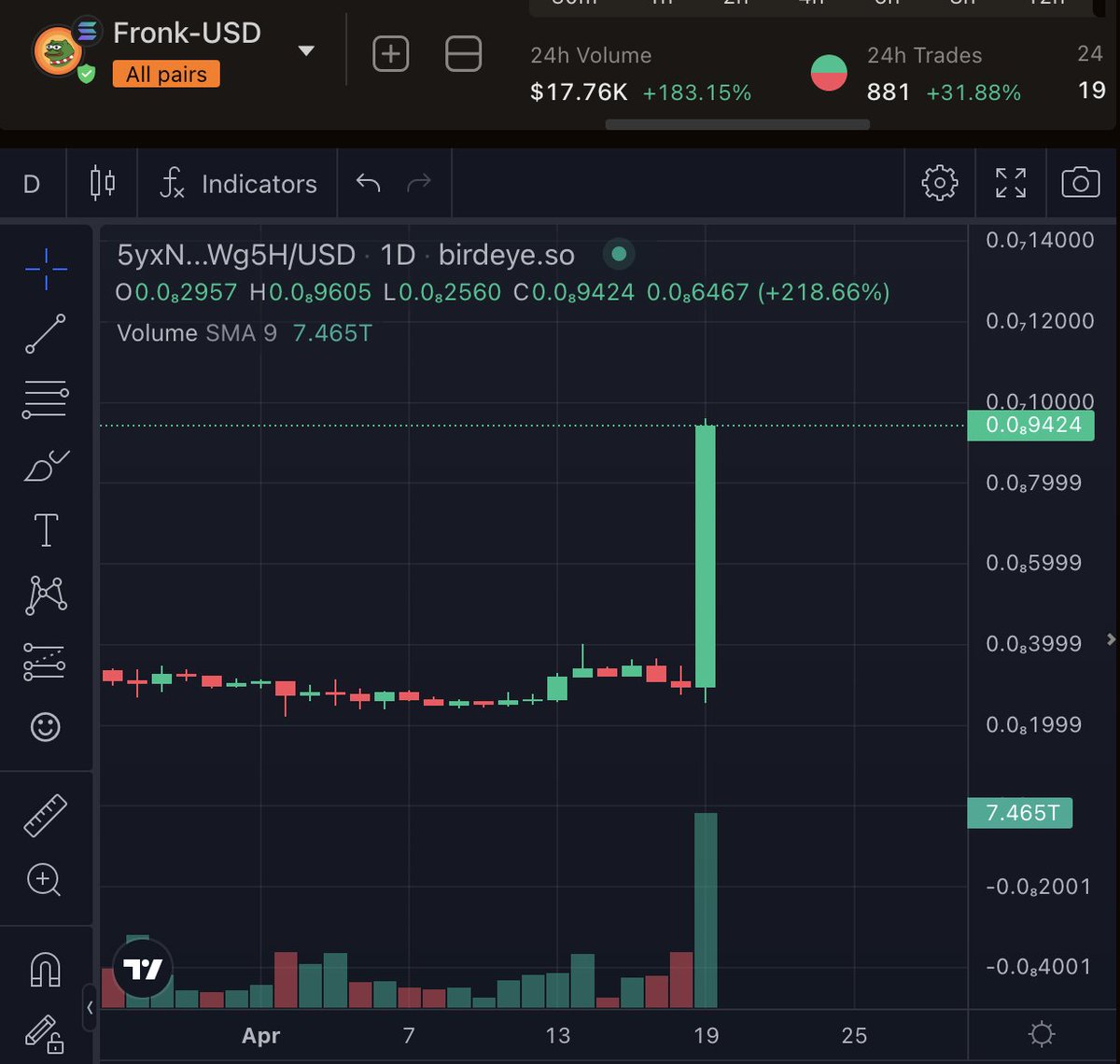The height and width of the screenshot is (1064, 1120).
Task: Select the text annotation tool
Action: [46, 530]
